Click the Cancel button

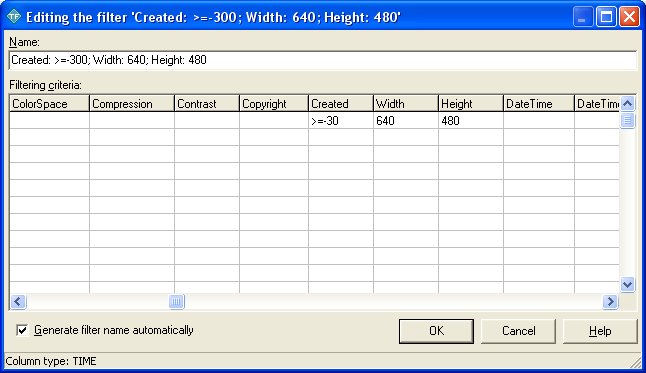[x=518, y=331]
